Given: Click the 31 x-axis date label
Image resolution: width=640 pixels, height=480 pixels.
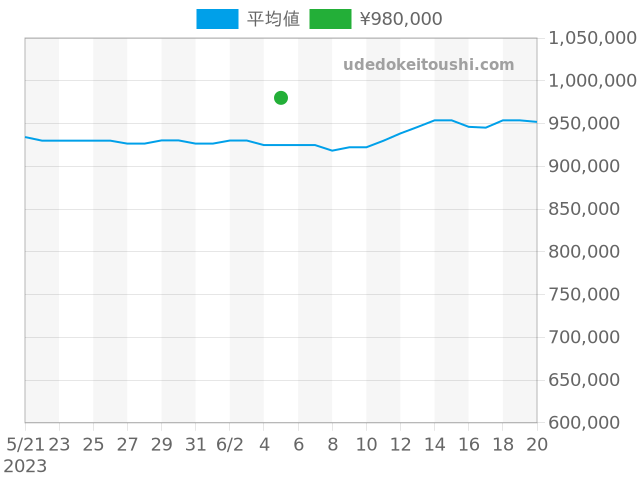Looking at the screenshot, I should point(196,444).
